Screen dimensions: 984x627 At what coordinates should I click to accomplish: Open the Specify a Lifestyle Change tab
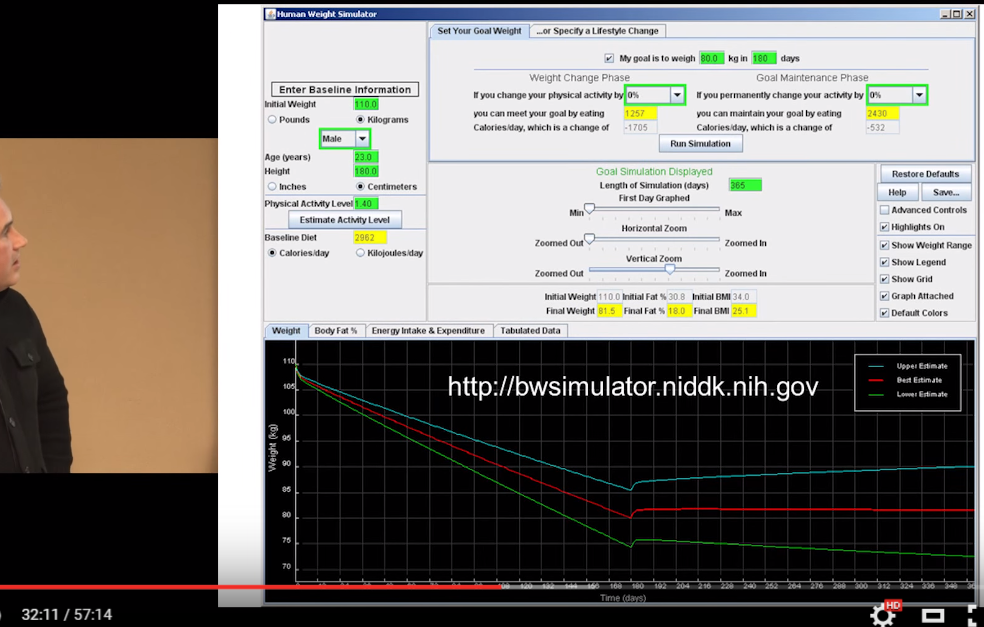(596, 31)
